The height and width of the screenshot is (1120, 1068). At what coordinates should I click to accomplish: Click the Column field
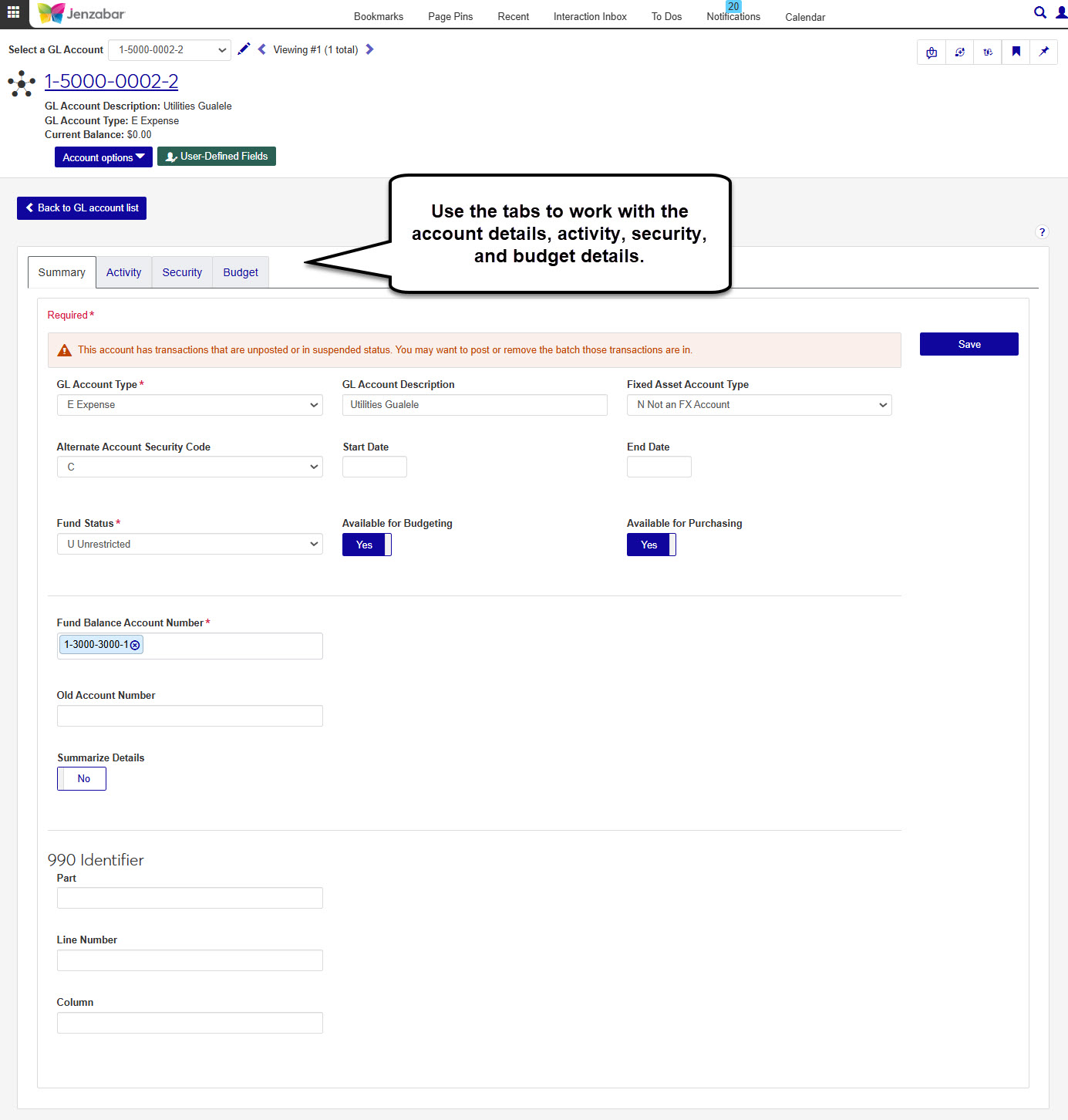coord(190,1023)
